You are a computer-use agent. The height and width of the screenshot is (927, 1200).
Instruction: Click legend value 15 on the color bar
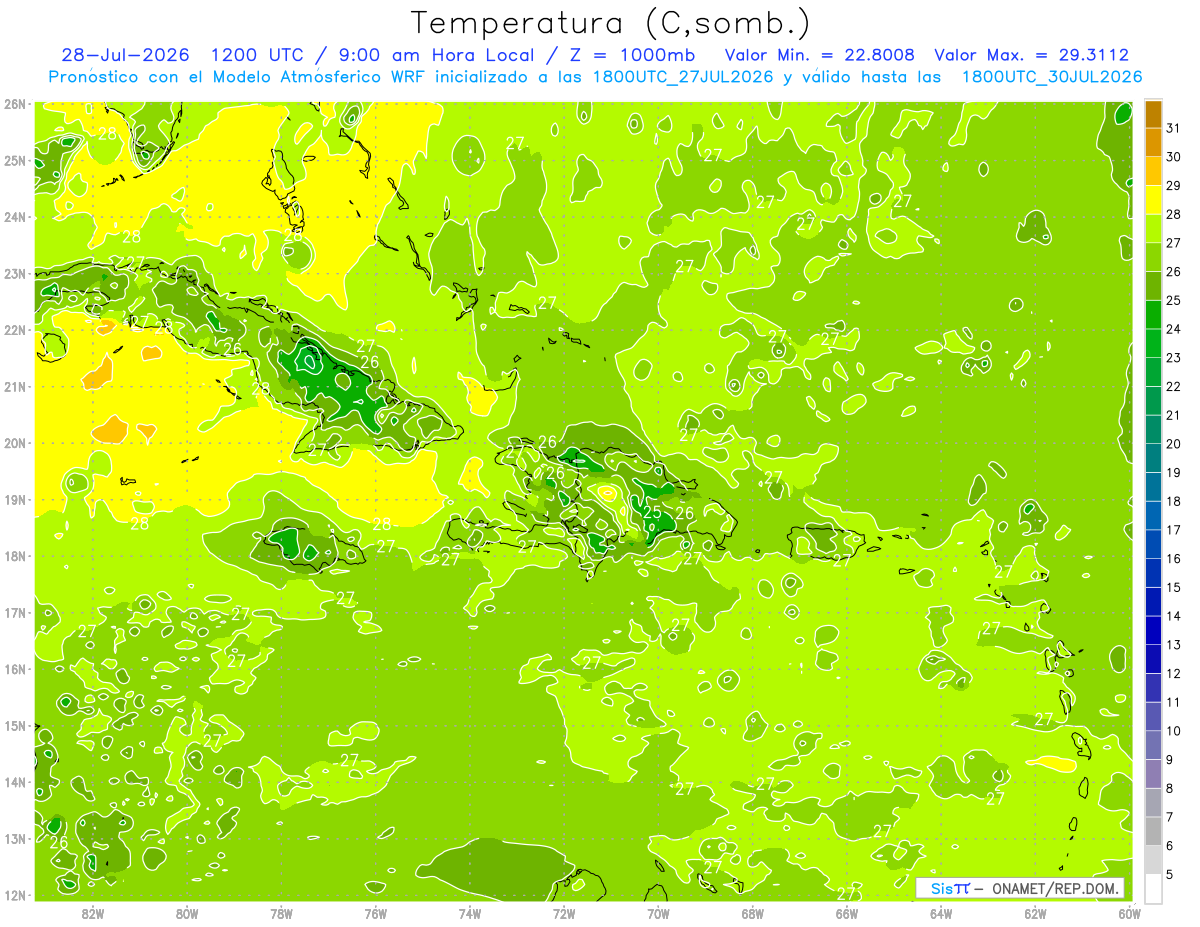pos(1174,587)
